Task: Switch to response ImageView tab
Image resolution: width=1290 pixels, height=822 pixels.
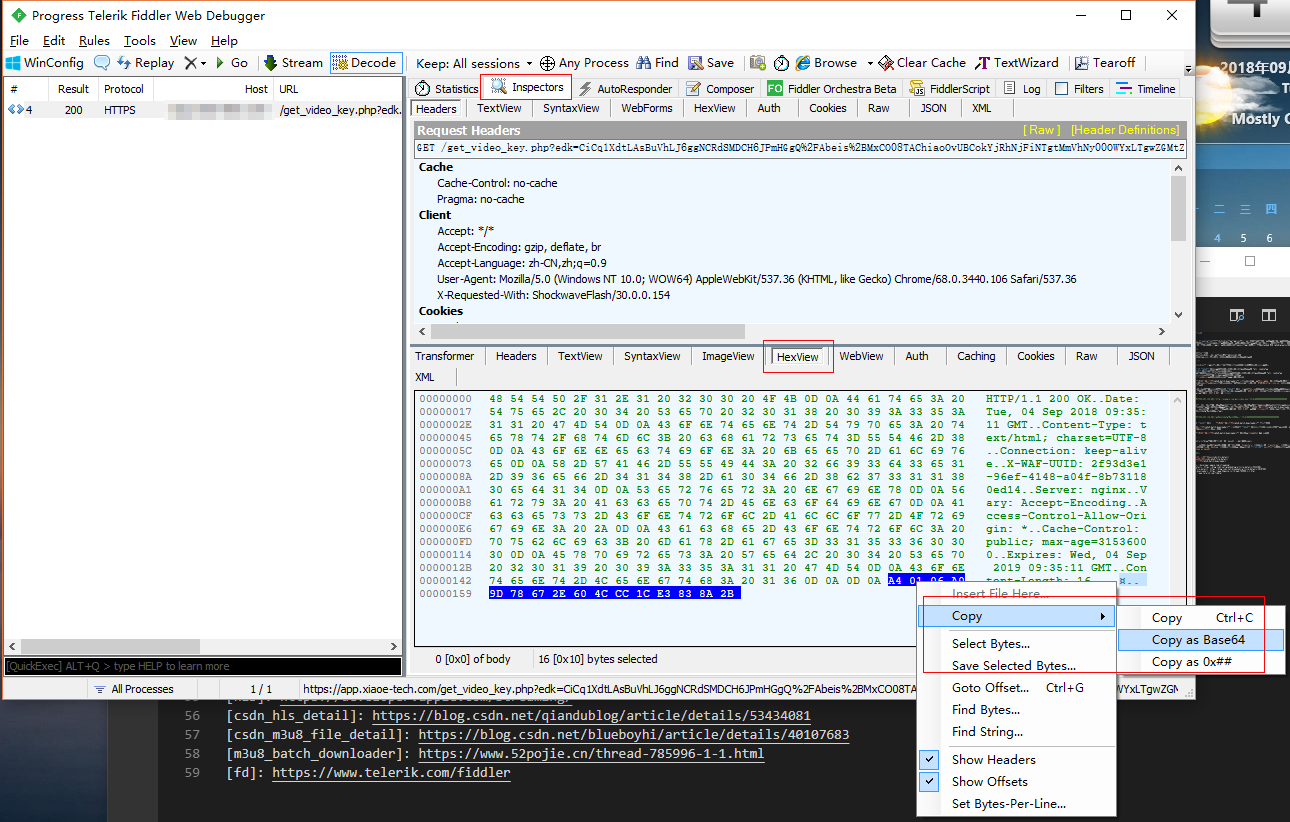Action: click(x=728, y=356)
